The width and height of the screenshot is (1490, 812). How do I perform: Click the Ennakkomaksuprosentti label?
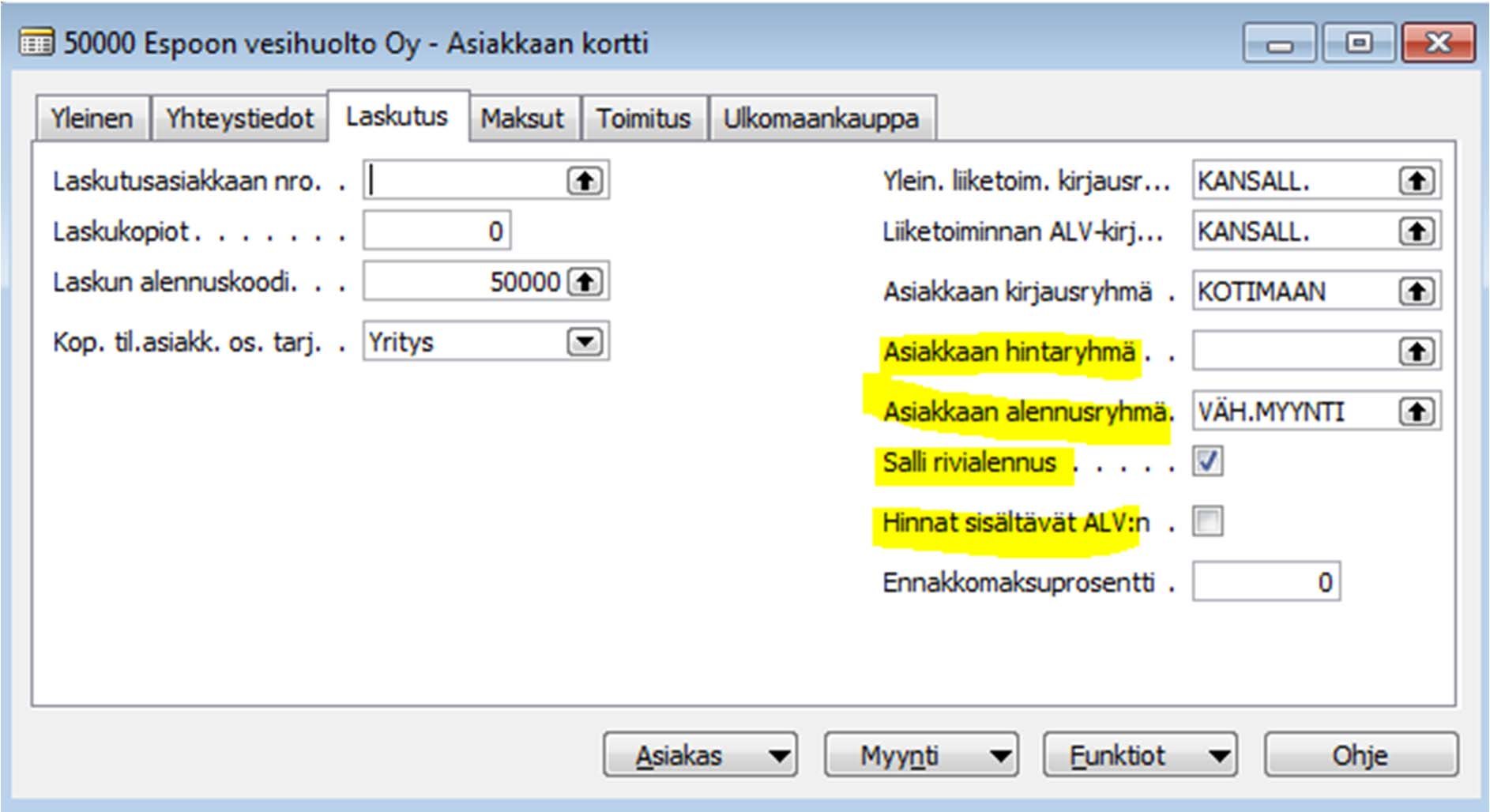click(x=1018, y=582)
